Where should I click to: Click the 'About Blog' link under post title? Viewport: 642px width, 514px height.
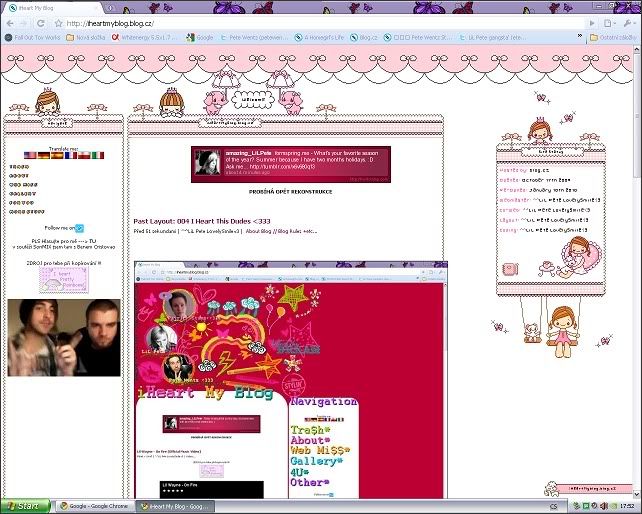262,231
